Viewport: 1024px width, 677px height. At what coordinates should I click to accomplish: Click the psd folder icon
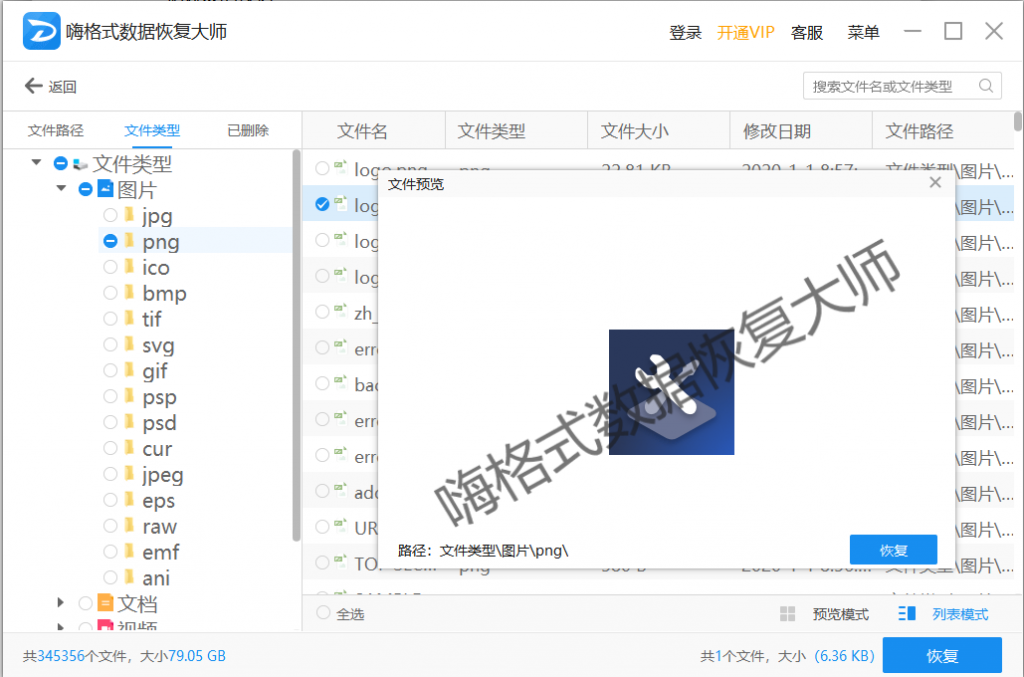pyautogui.click(x=129, y=422)
